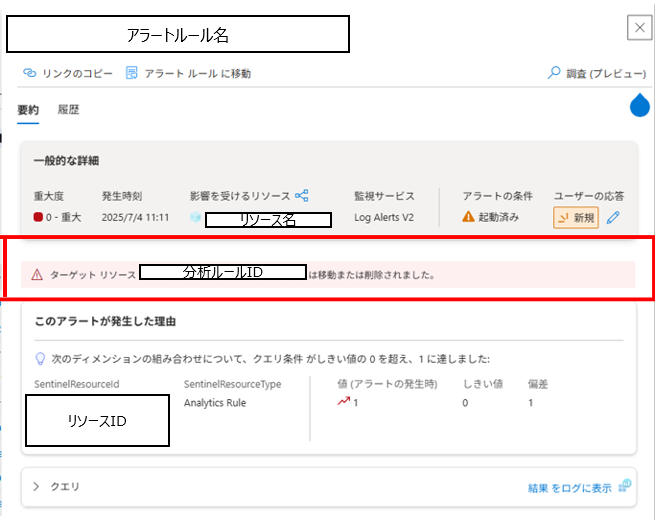Click the red trend arrow icon
The height and width of the screenshot is (520, 656).
click(x=343, y=402)
